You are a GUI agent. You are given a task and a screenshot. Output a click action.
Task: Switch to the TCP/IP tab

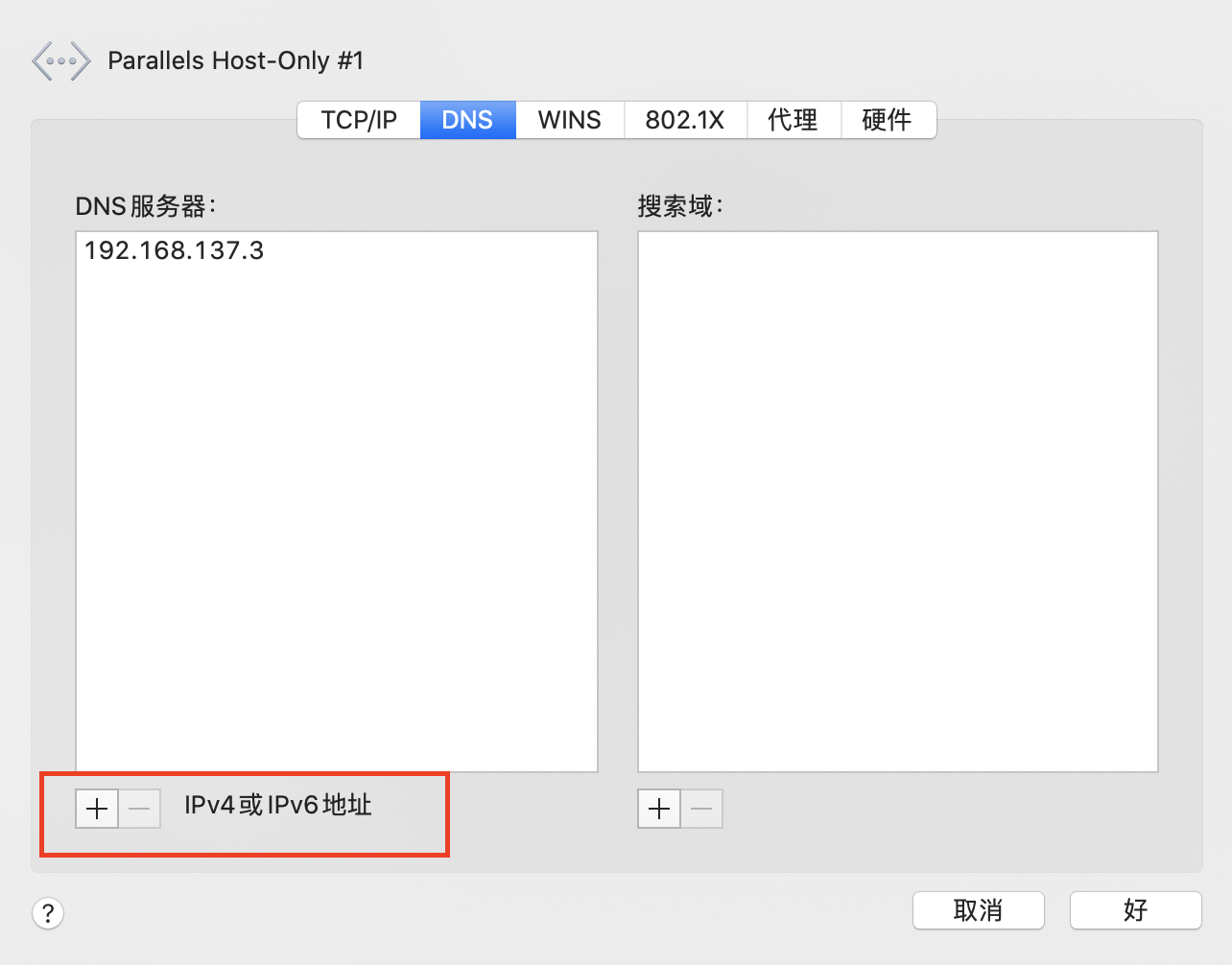(359, 120)
